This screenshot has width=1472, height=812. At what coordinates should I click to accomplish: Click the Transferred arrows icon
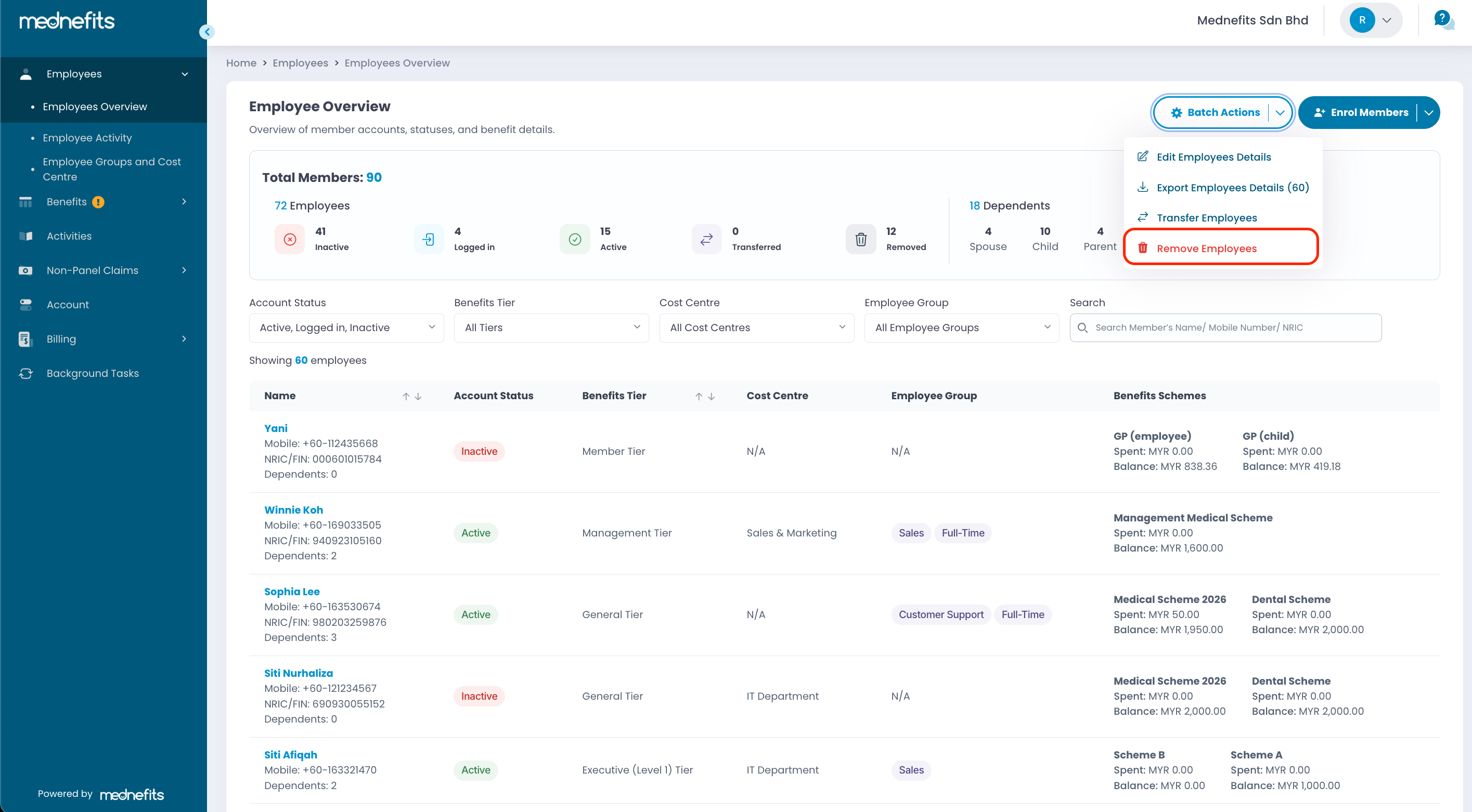706,239
